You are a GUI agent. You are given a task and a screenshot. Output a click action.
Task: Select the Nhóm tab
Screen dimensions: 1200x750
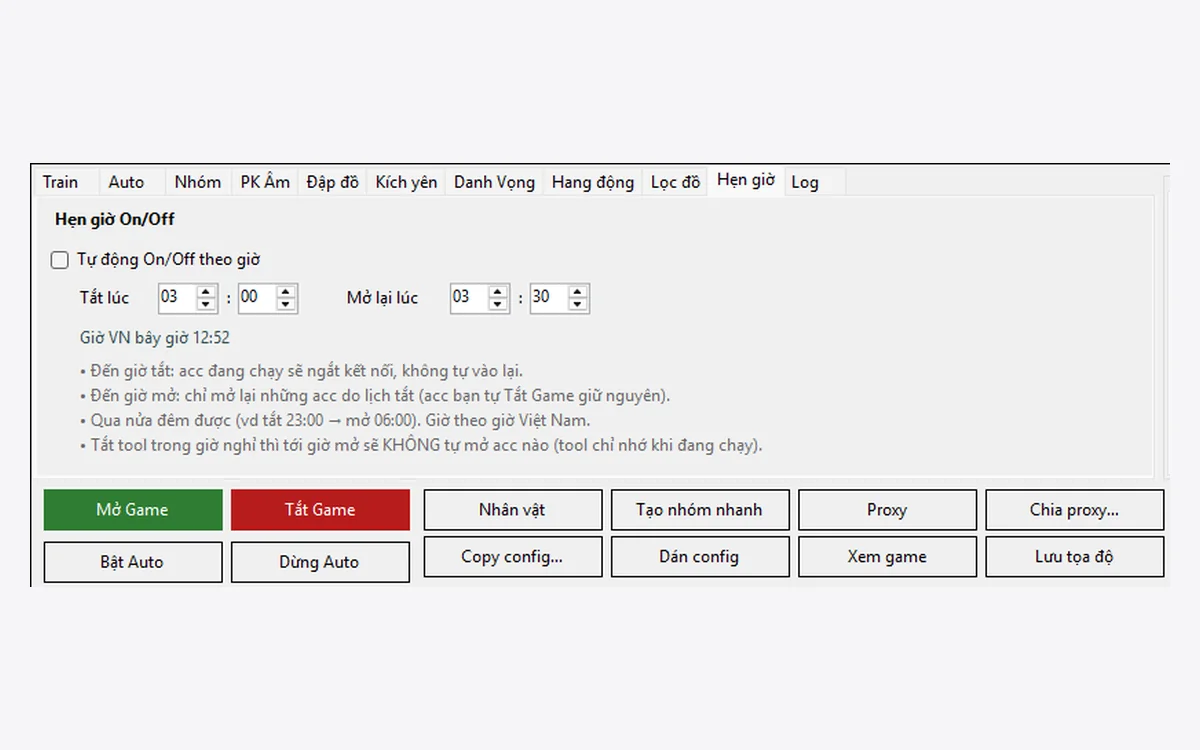198,182
